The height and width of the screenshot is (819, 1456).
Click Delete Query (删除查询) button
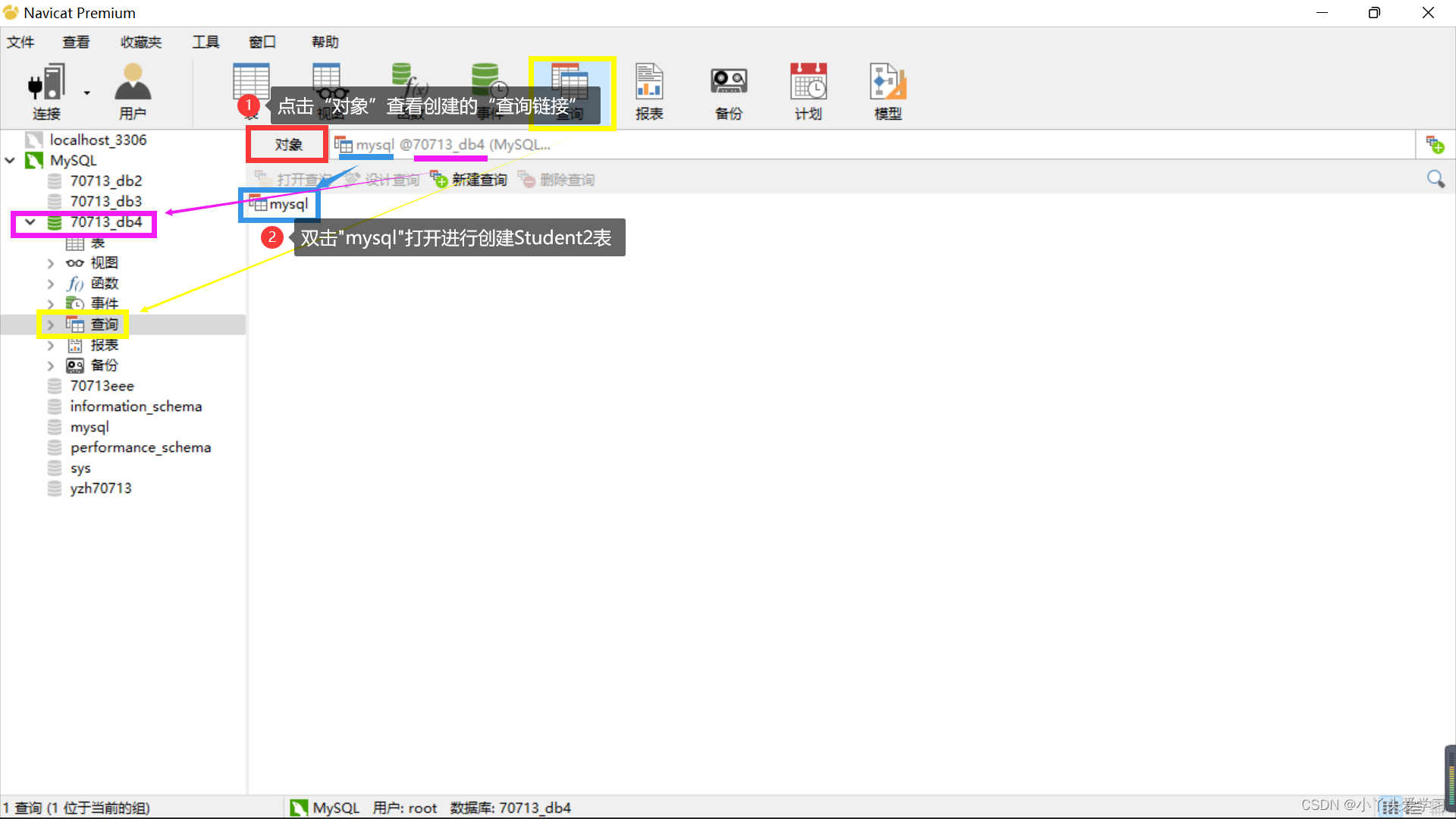click(557, 180)
